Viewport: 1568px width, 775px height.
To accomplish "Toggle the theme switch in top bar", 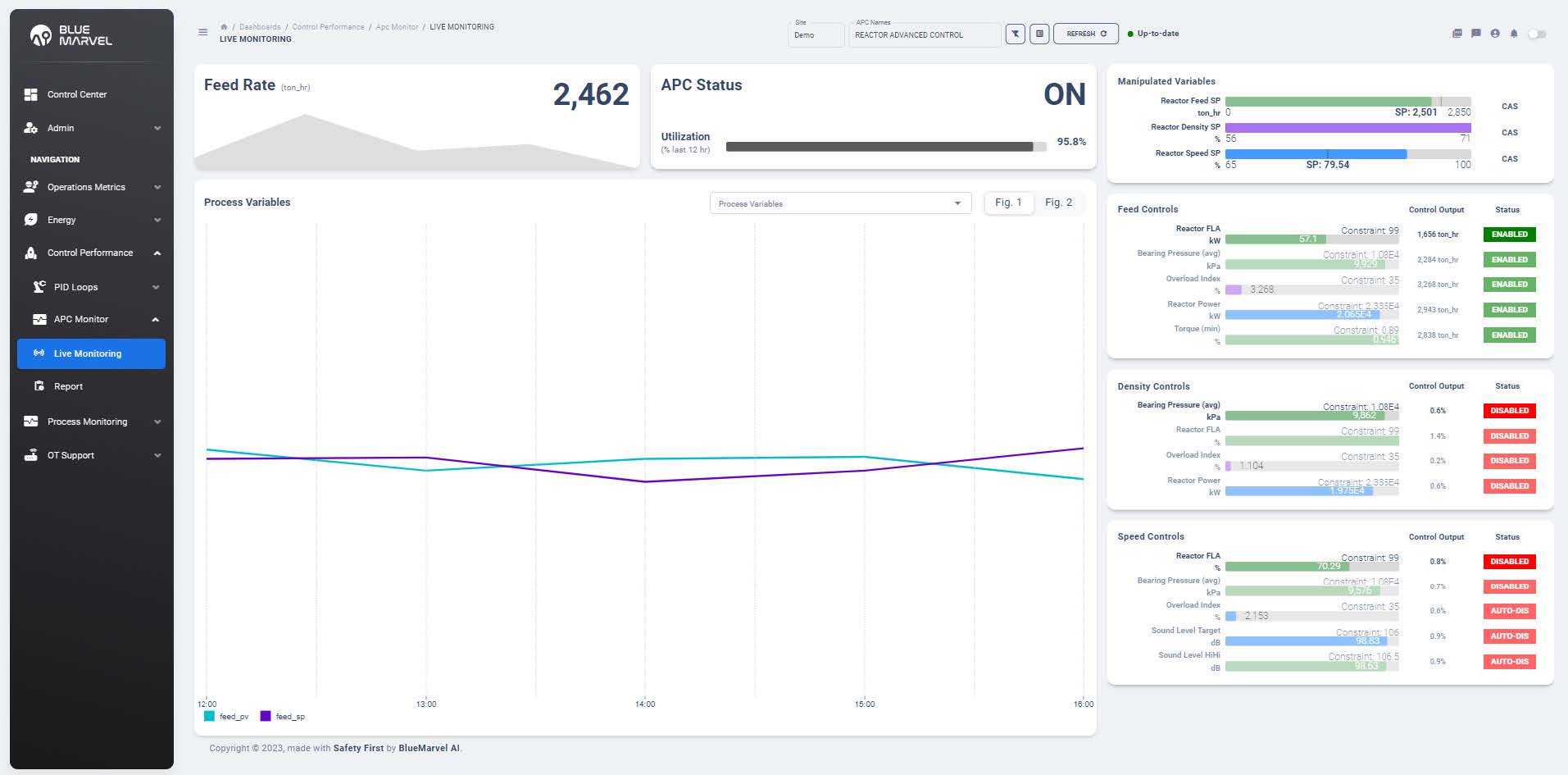I will 1537,34.
